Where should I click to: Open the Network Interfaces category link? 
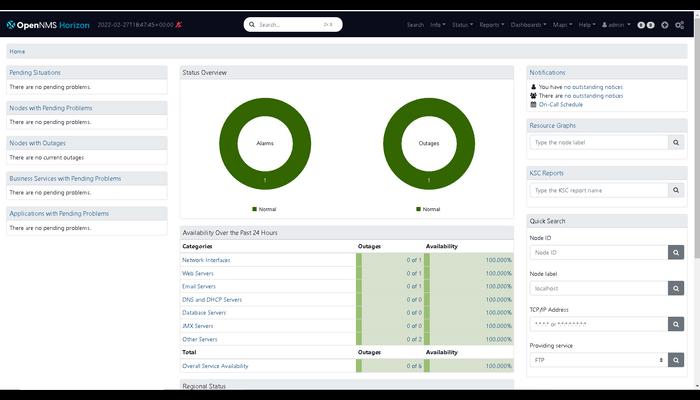click(x=206, y=260)
